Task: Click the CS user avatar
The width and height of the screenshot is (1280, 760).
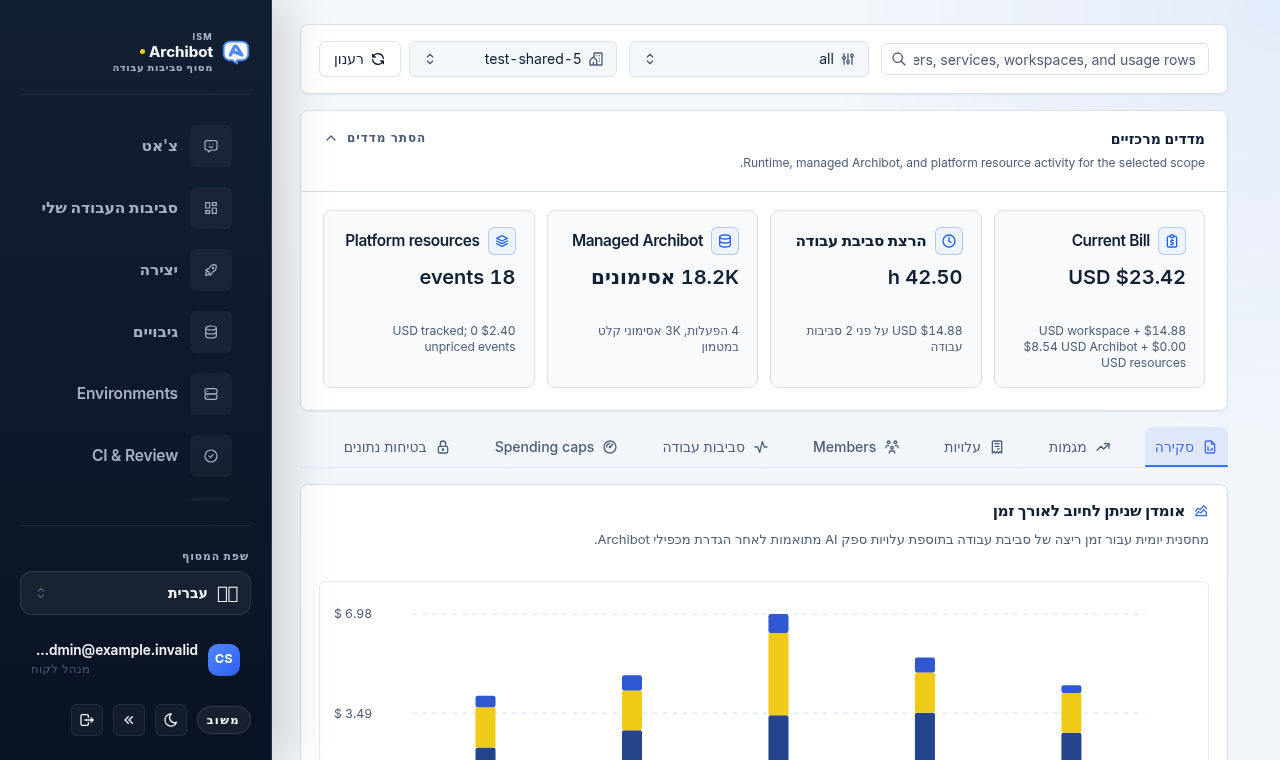Action: click(x=224, y=660)
